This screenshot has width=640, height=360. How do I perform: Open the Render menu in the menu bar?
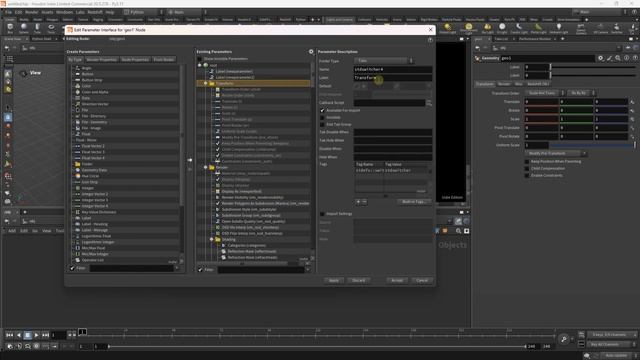(31, 12)
